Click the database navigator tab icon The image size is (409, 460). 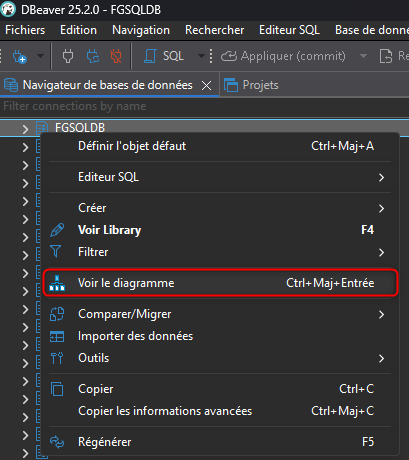11,85
